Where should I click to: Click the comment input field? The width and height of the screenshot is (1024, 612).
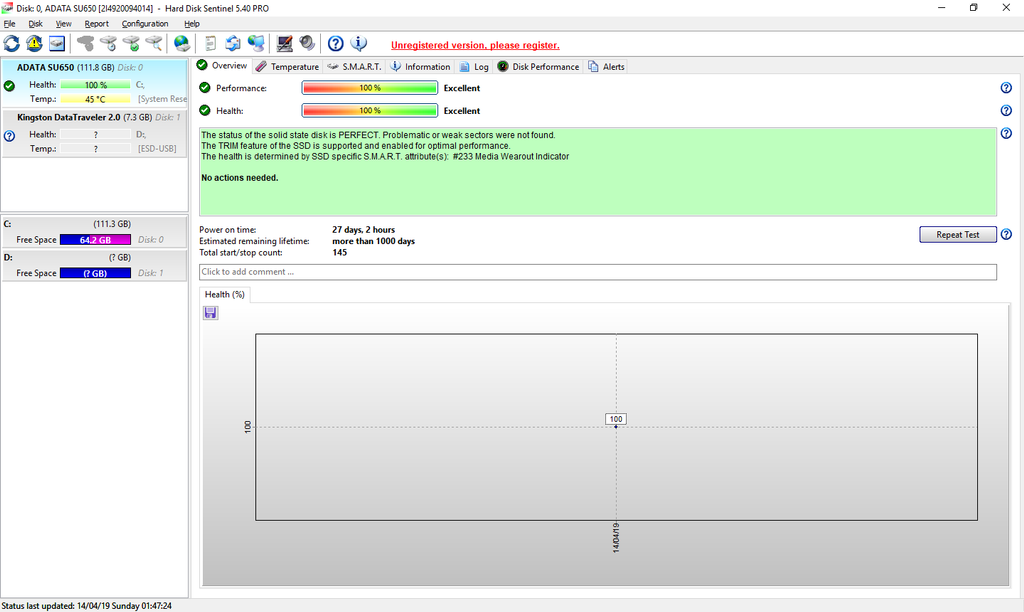tap(598, 272)
